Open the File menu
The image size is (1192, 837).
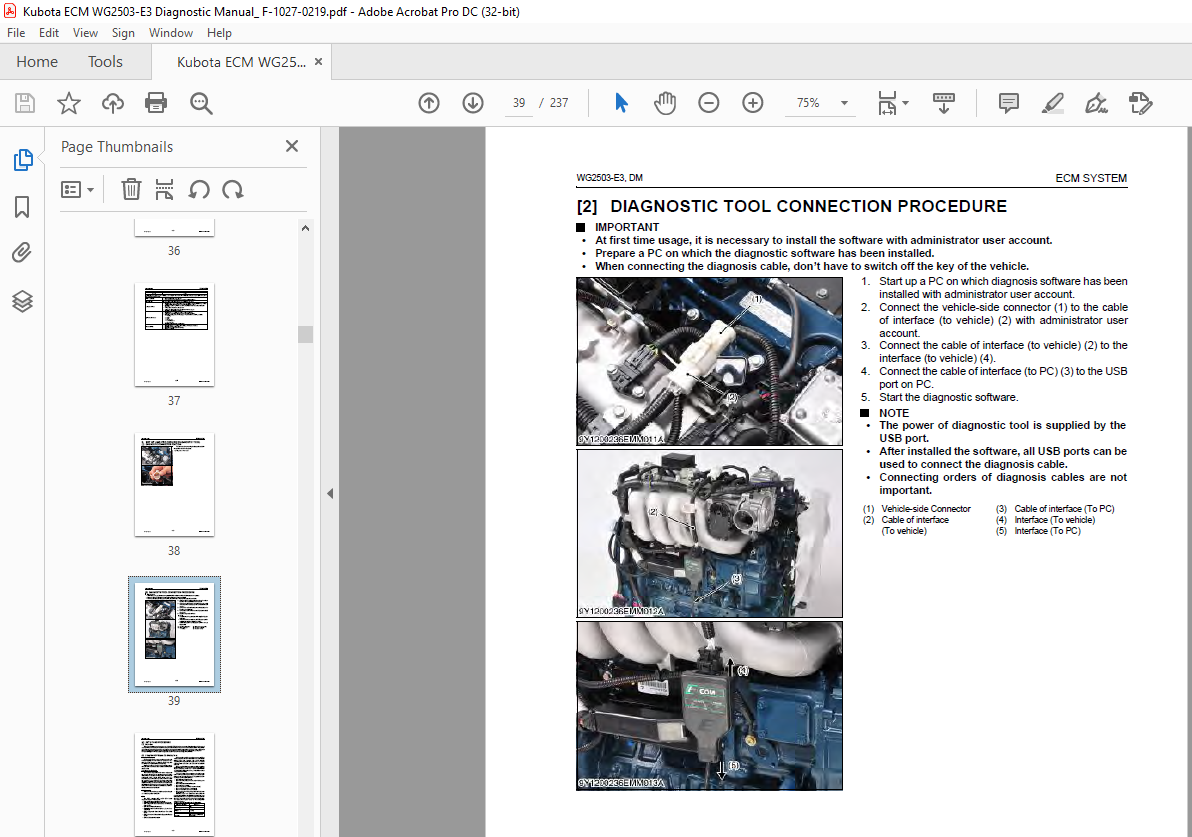click(x=16, y=33)
